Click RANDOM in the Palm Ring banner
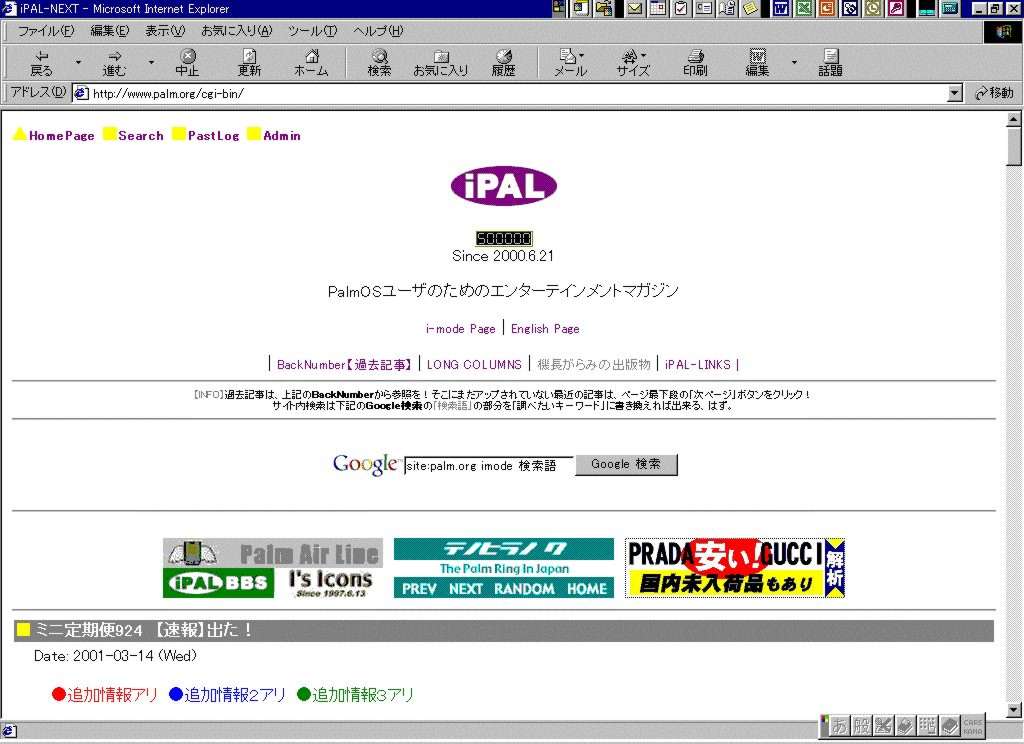The height and width of the screenshot is (744, 1024). tap(524, 589)
